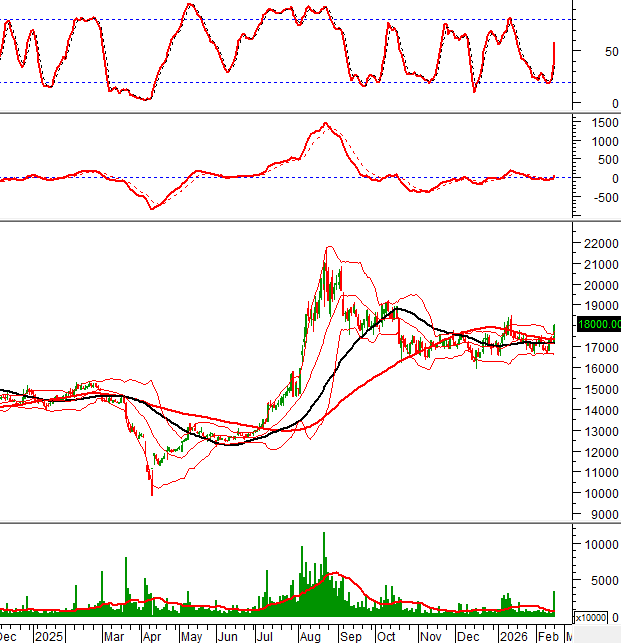This screenshot has width=621, height=643.
Task: Select the 2026 label on the time axis
Action: tap(514, 635)
